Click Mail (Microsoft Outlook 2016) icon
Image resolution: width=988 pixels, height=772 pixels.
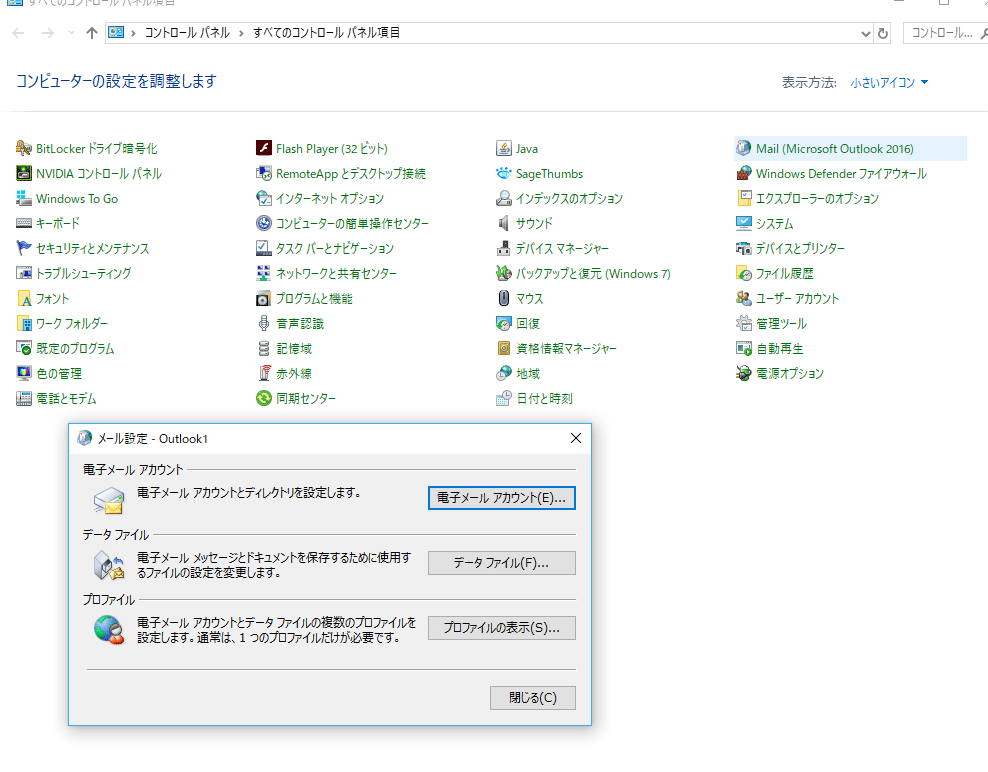tap(744, 149)
